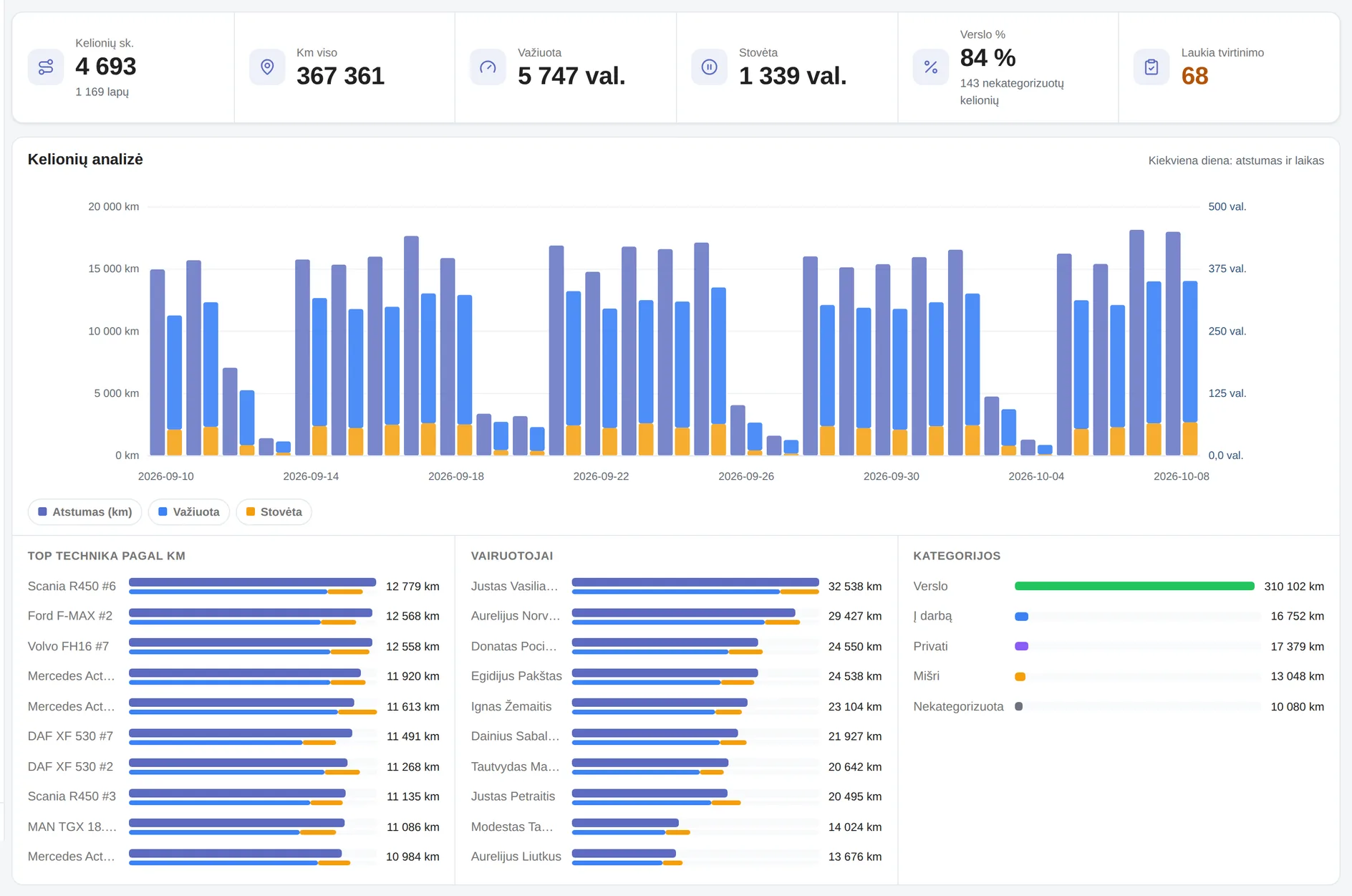Select the Ford F-MAX #2 row

pos(233,617)
